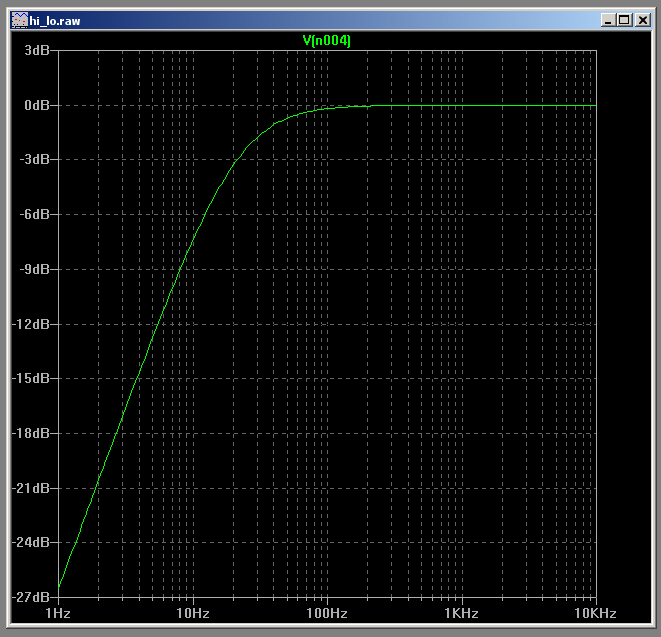Viewport: 661px width, 637px height.
Task: Click the -6dB vertical axis label
Action: (x=36, y=215)
